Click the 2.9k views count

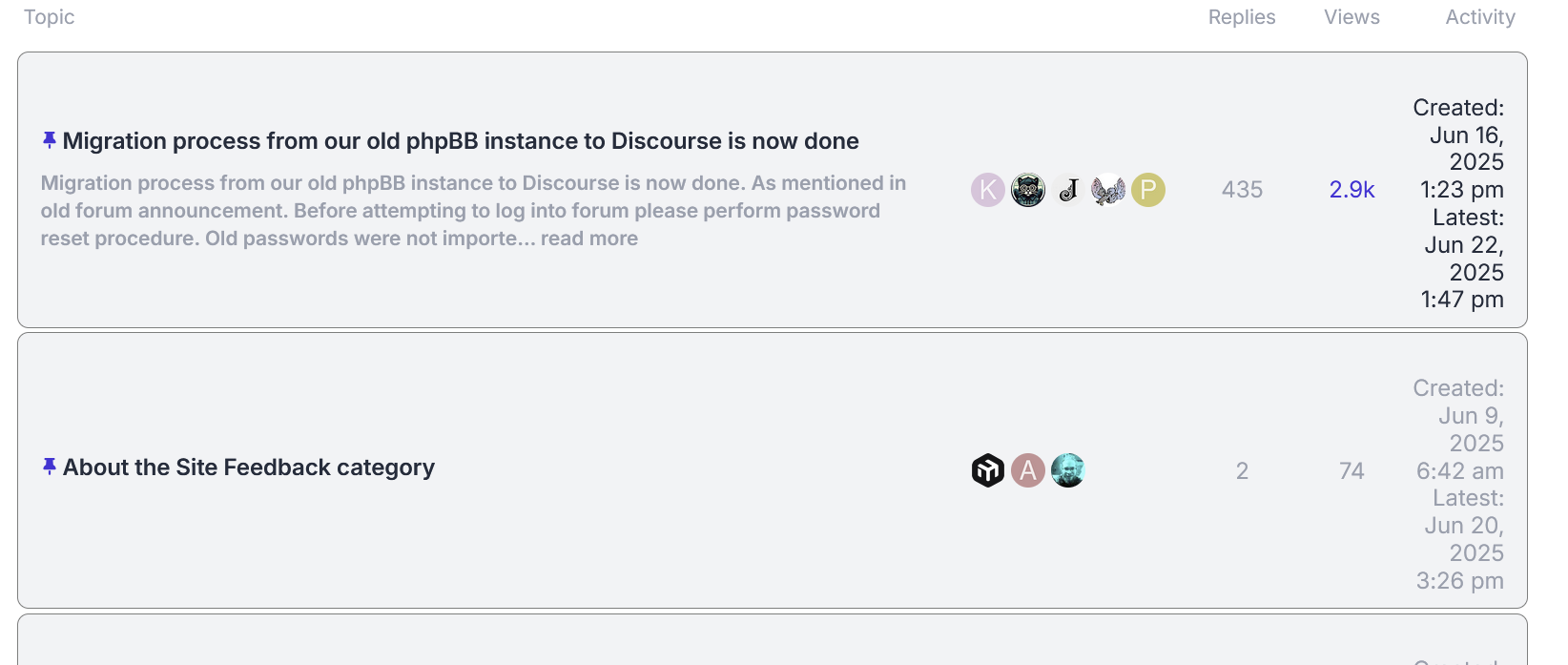coord(1351,190)
